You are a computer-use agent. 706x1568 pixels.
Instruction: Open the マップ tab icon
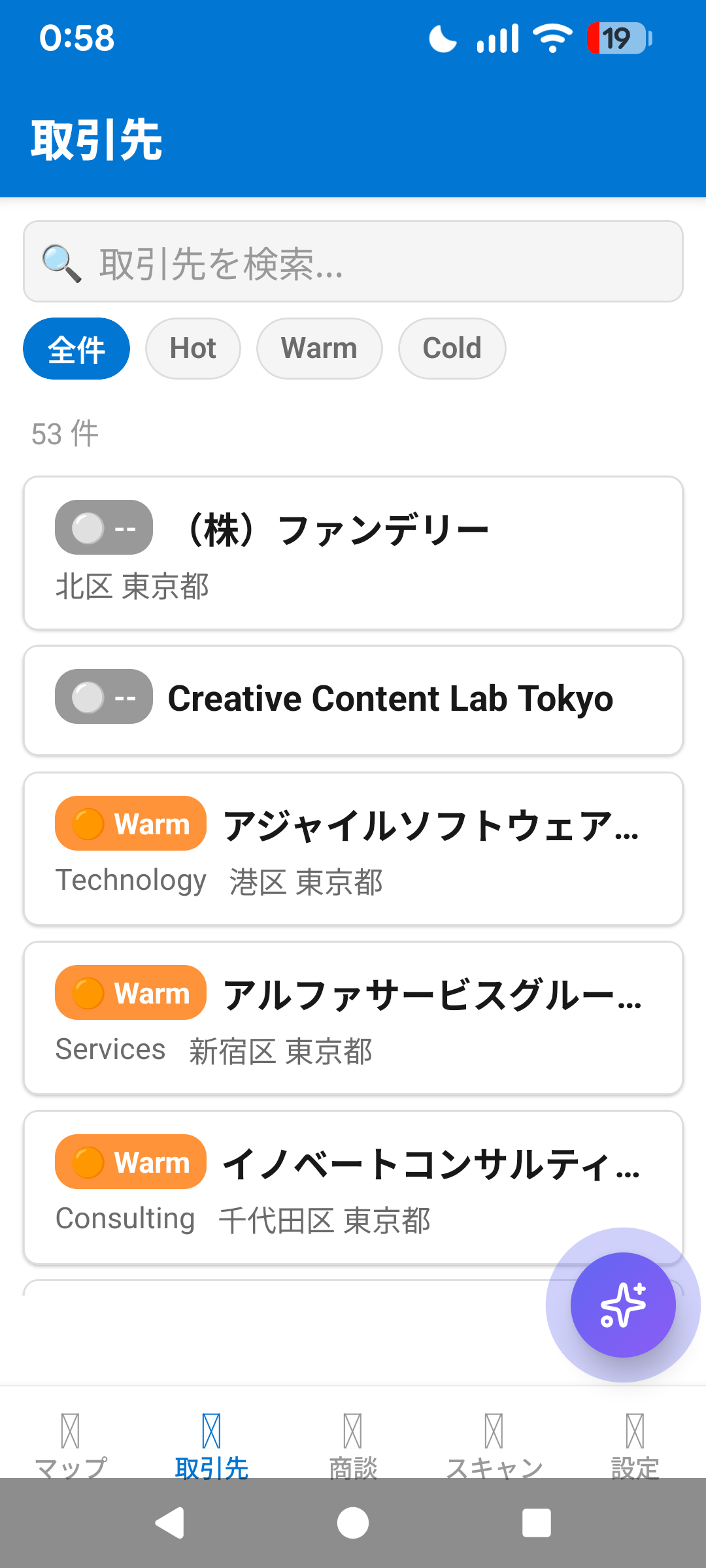71,1431
